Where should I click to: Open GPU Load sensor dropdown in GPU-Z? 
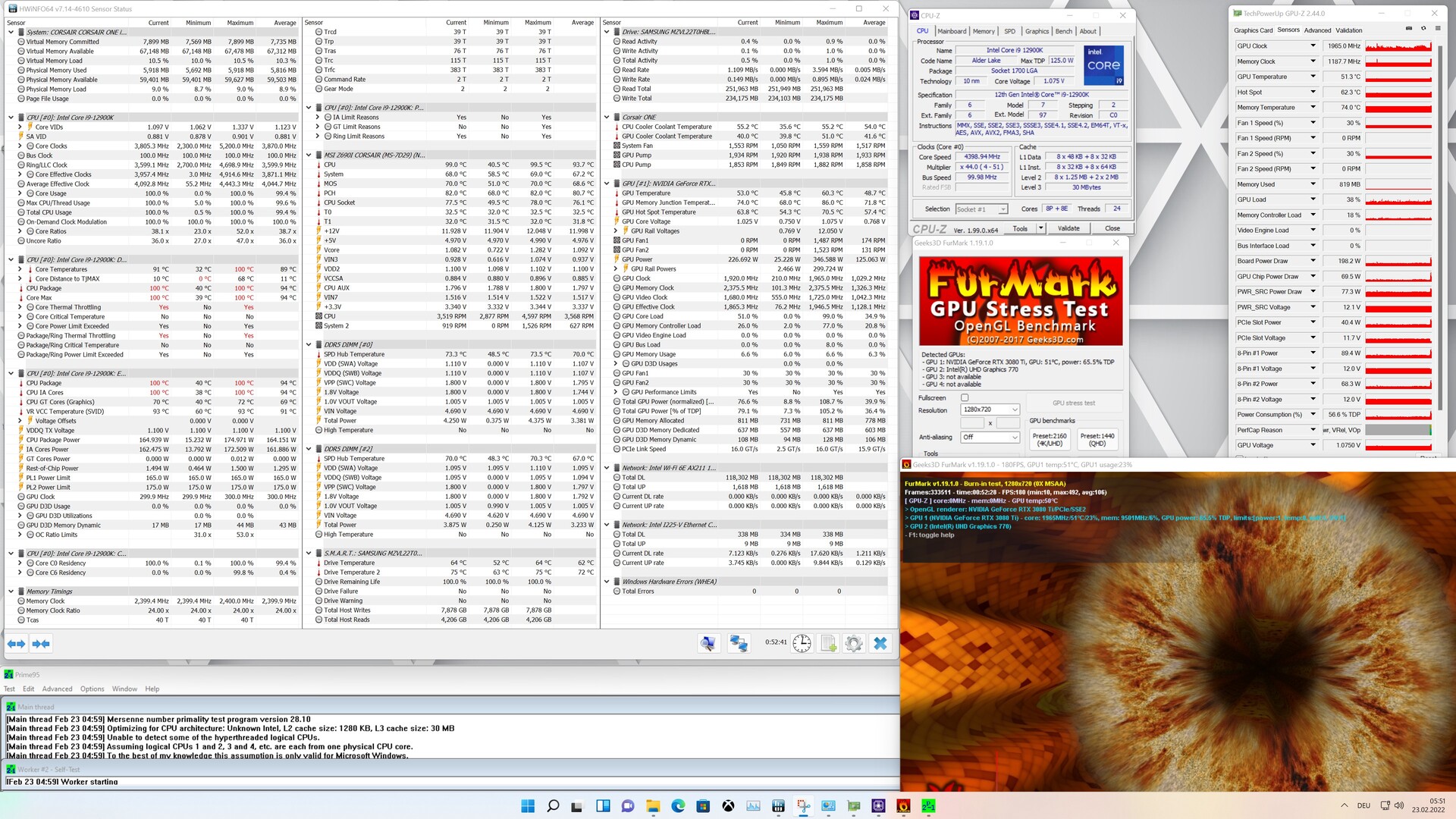(x=1313, y=199)
